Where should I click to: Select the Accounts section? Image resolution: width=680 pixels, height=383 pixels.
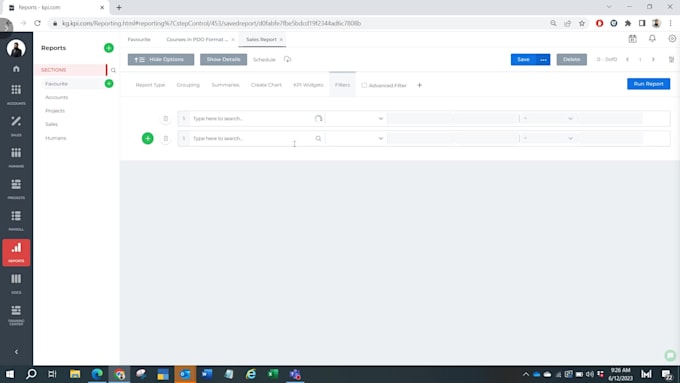pos(57,97)
